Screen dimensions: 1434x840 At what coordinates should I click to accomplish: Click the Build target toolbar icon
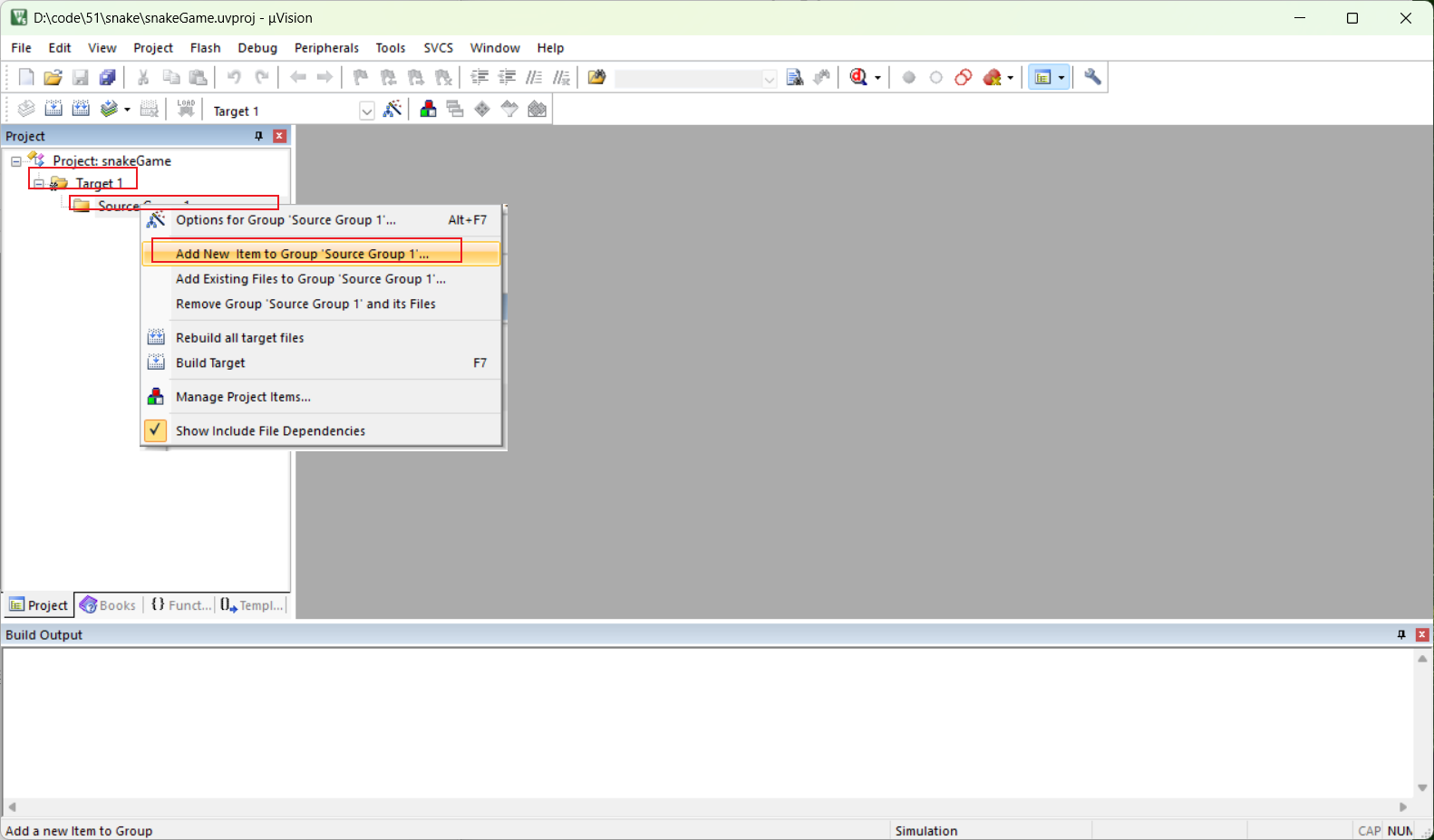click(x=53, y=110)
